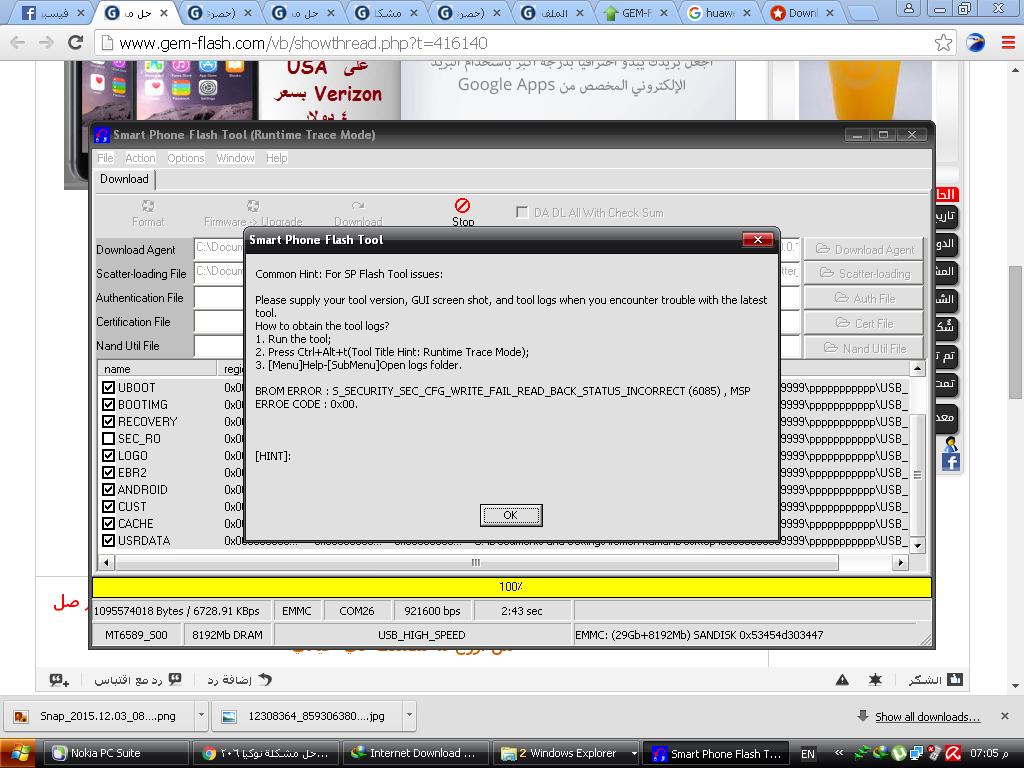The height and width of the screenshot is (768, 1024).
Task: Click the partition list scroll up arrow
Action: [918, 368]
